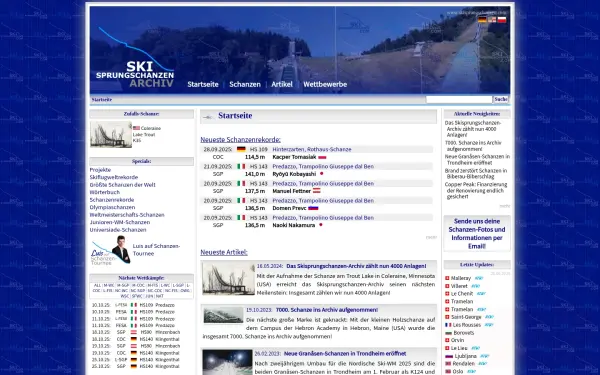Open article '4000 Anlagen' headline
Viewport: 600px width, 375px height.
click(356, 266)
